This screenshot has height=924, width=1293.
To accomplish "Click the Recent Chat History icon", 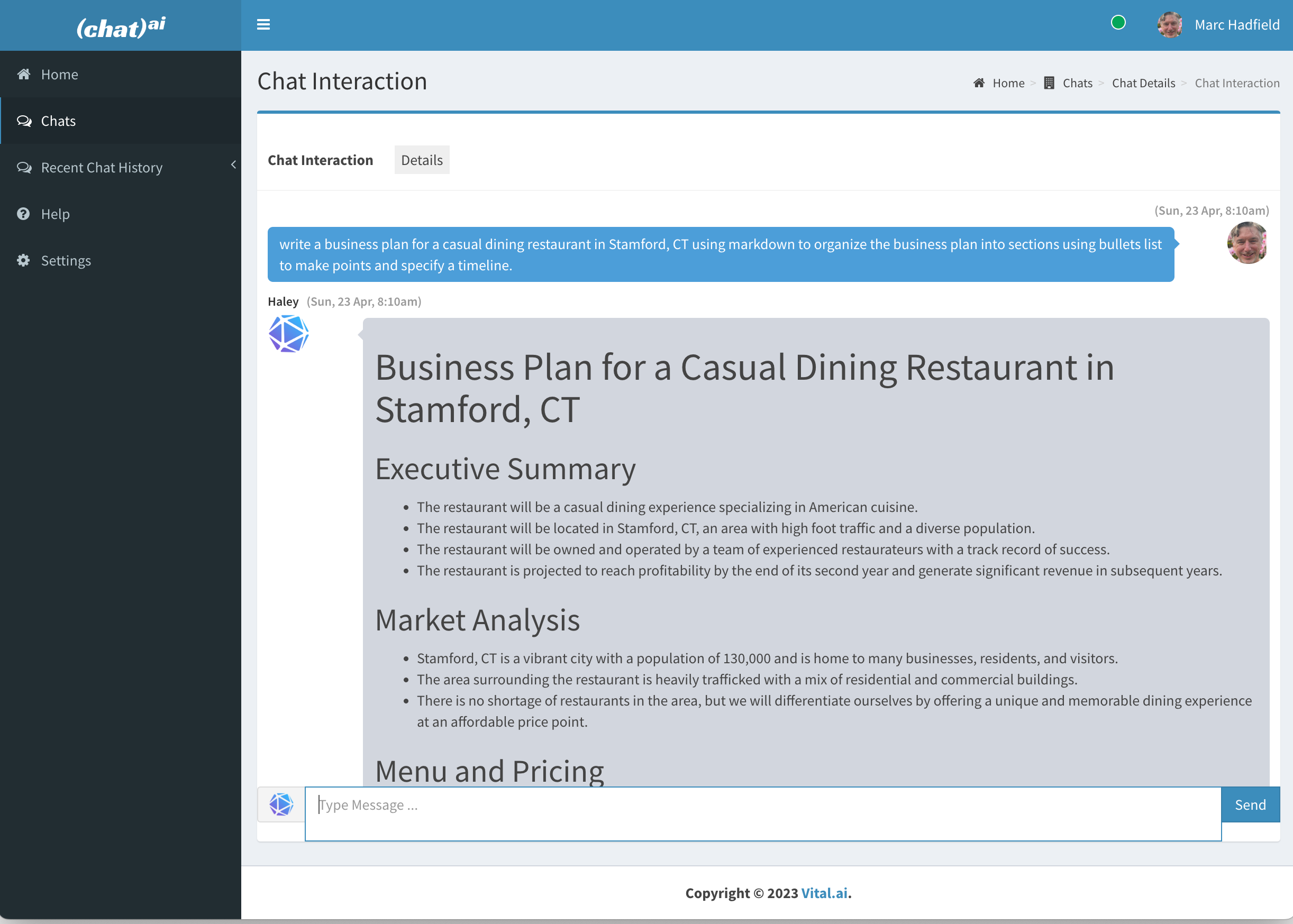I will click(x=24, y=167).
